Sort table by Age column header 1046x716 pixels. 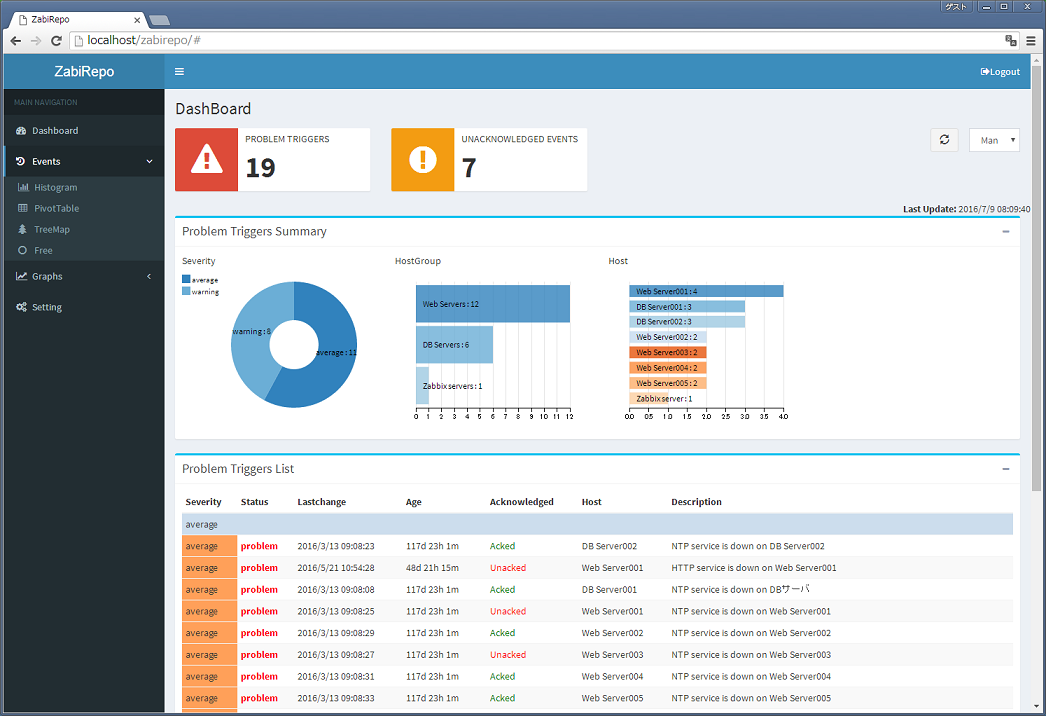(414, 502)
